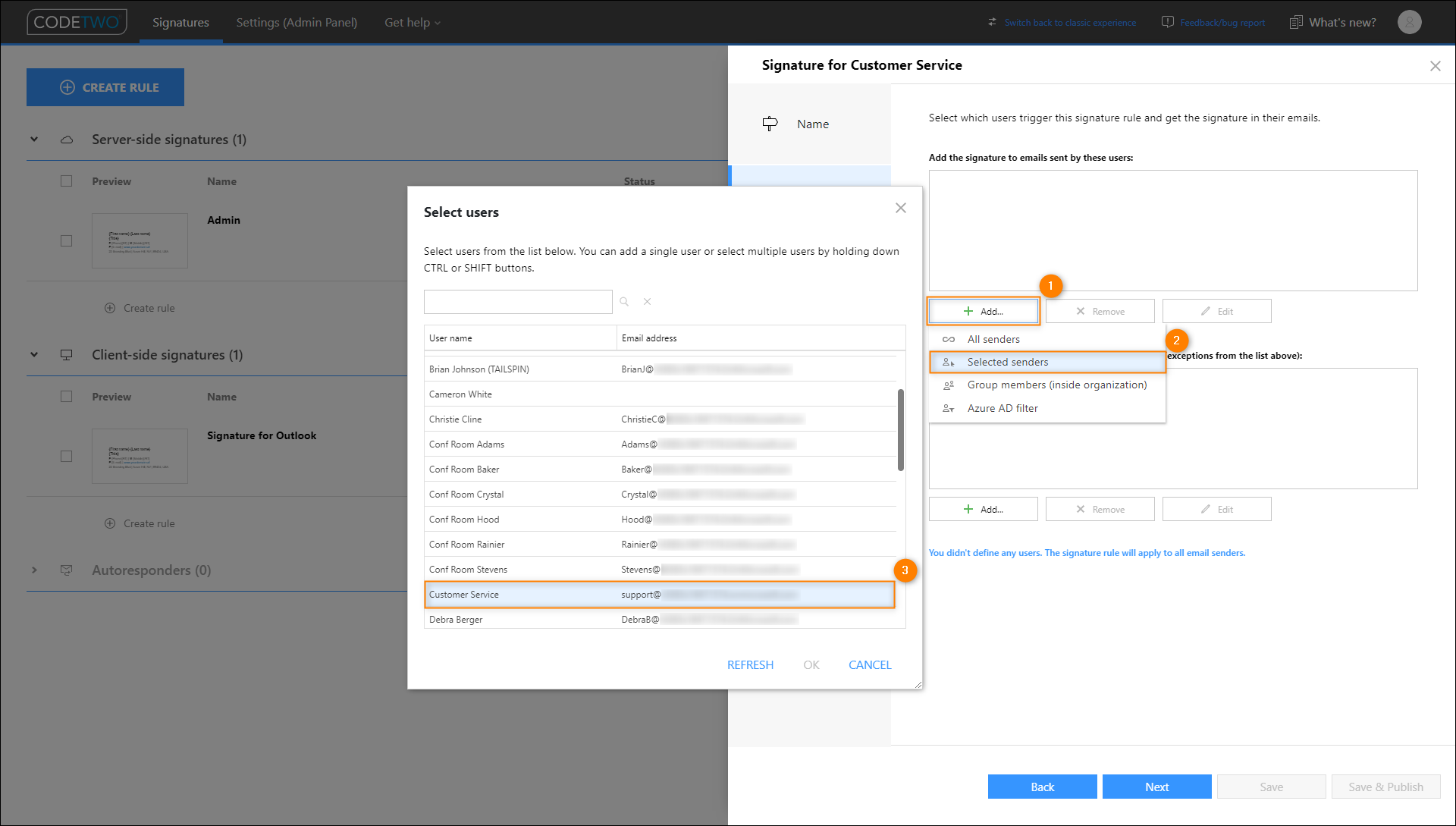Click the monitor icon for Client-side signatures
Image resolution: width=1456 pixels, height=826 pixels.
click(67, 355)
